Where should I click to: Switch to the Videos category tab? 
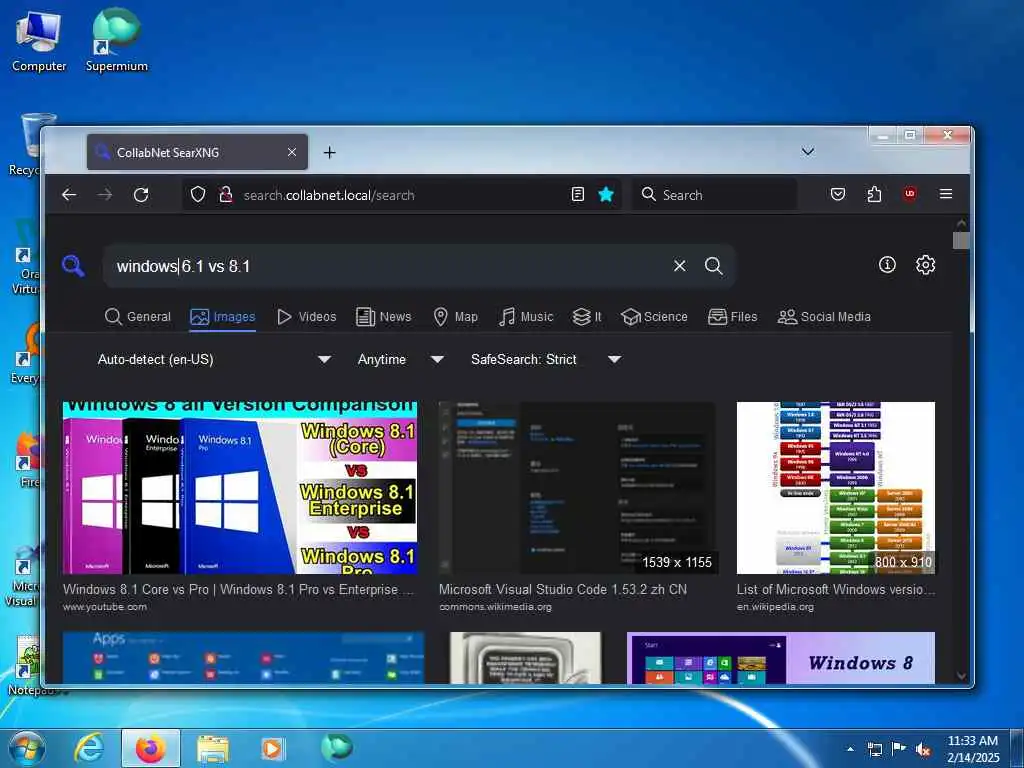pyautogui.click(x=306, y=317)
